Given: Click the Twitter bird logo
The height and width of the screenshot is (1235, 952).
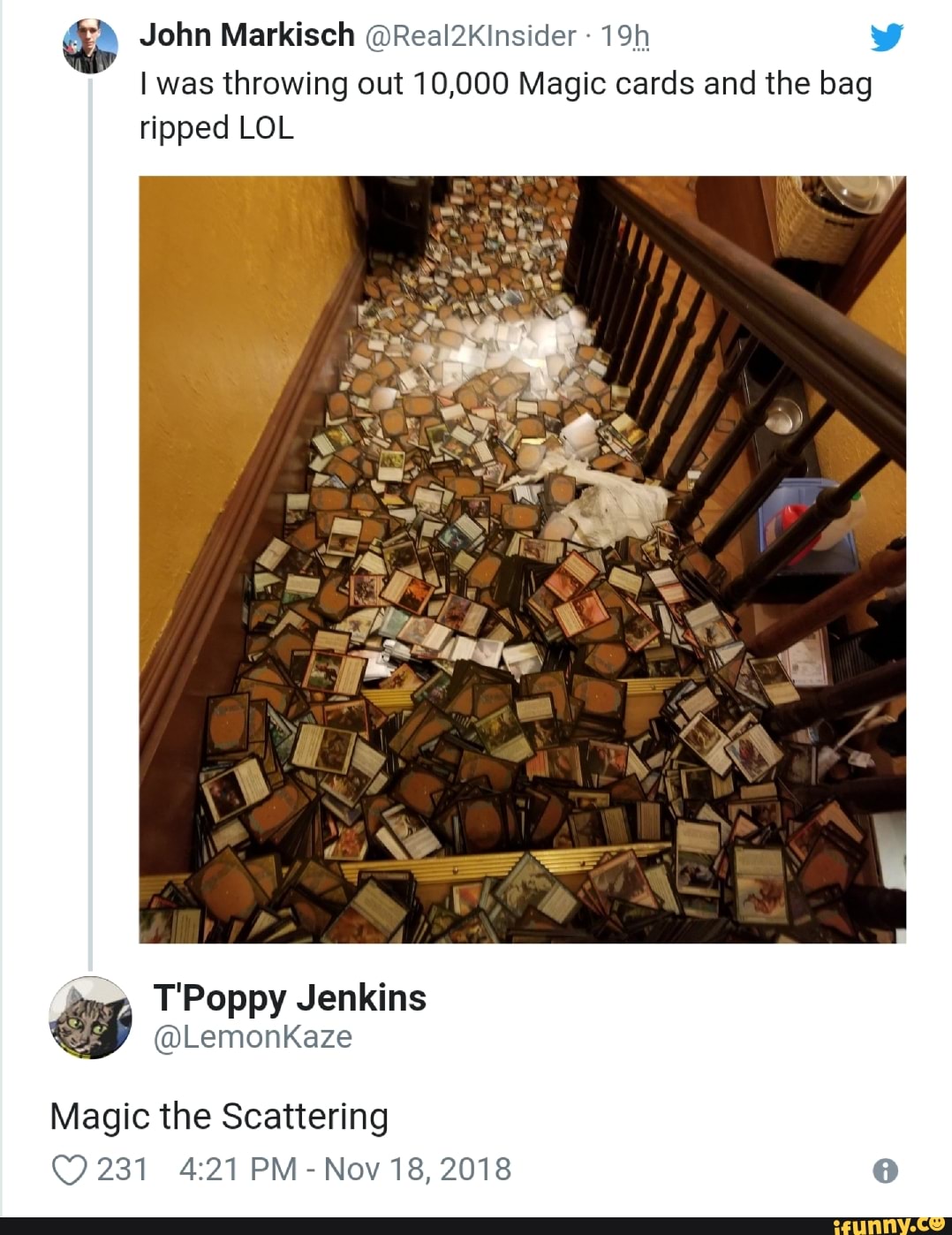Looking at the screenshot, I should (x=886, y=37).
